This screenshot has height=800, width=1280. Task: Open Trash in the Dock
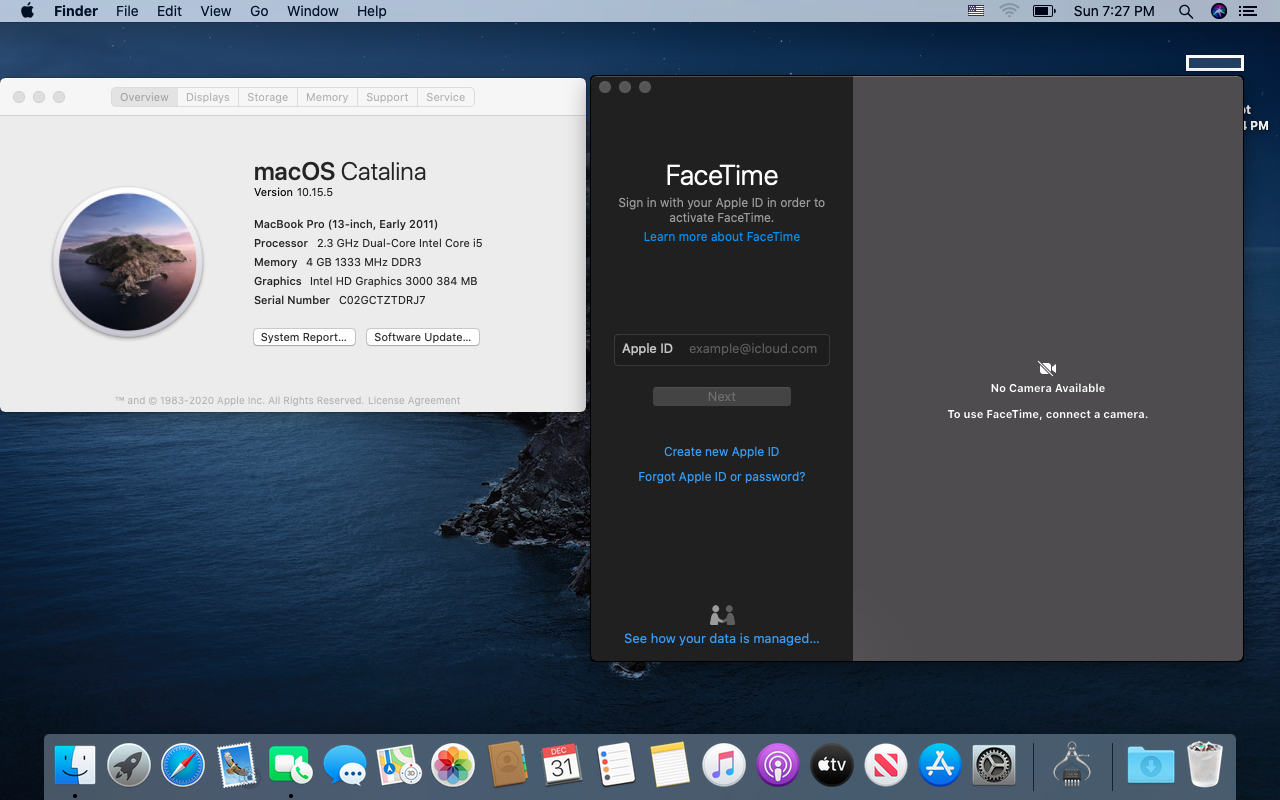point(1205,765)
